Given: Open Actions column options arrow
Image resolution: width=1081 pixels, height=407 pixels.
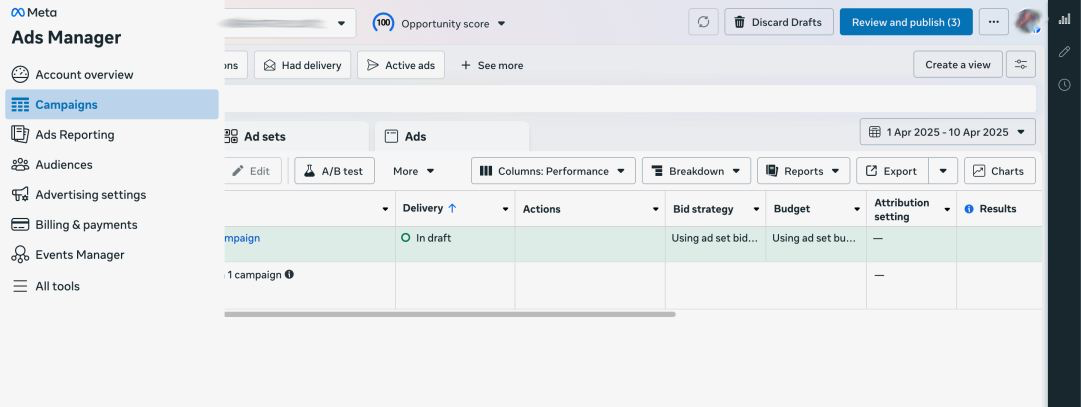Looking at the screenshot, I should [x=656, y=209].
